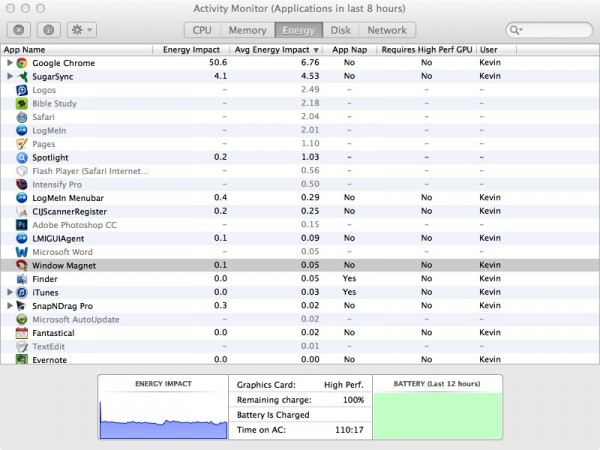
Task: Click the Flash Player plugin icon
Action: [x=22, y=171]
